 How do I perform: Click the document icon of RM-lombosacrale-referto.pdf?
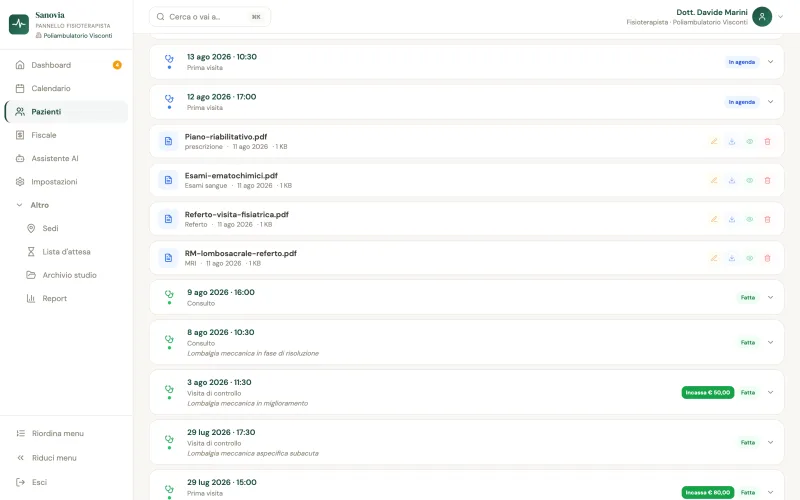click(x=168, y=258)
